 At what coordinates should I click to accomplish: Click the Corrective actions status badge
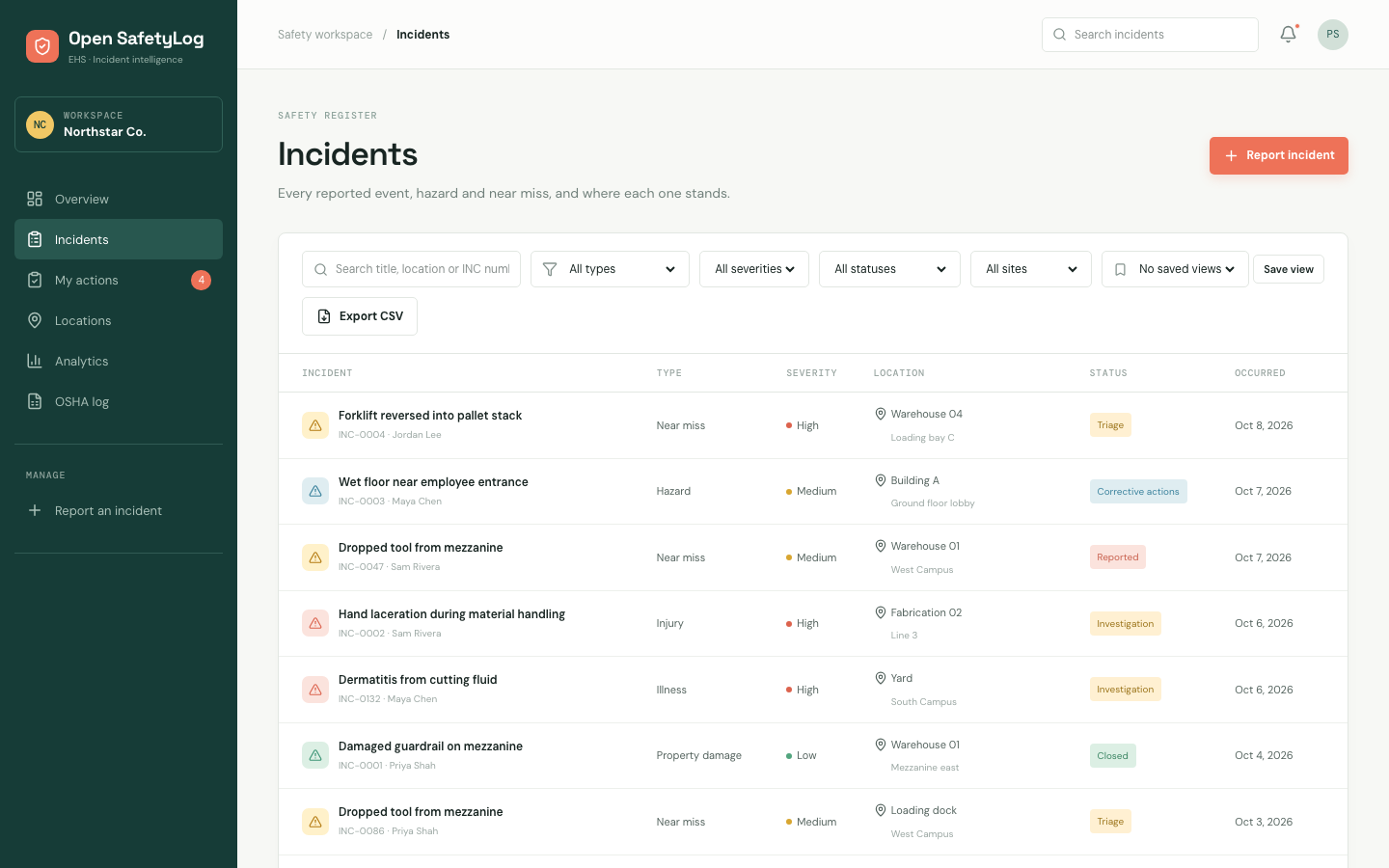1138,491
